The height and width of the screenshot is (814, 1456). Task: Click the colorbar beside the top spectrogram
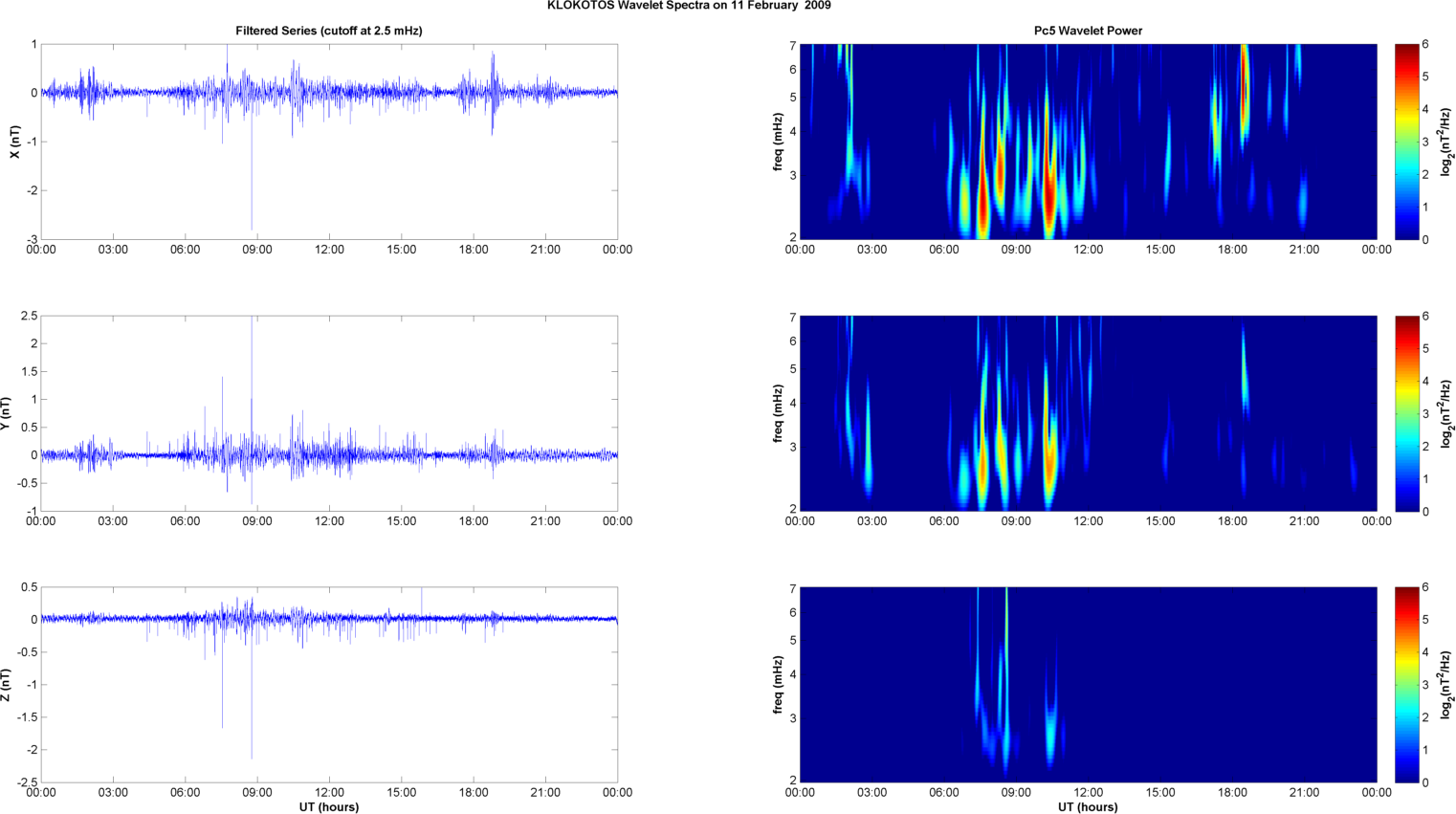click(1406, 142)
